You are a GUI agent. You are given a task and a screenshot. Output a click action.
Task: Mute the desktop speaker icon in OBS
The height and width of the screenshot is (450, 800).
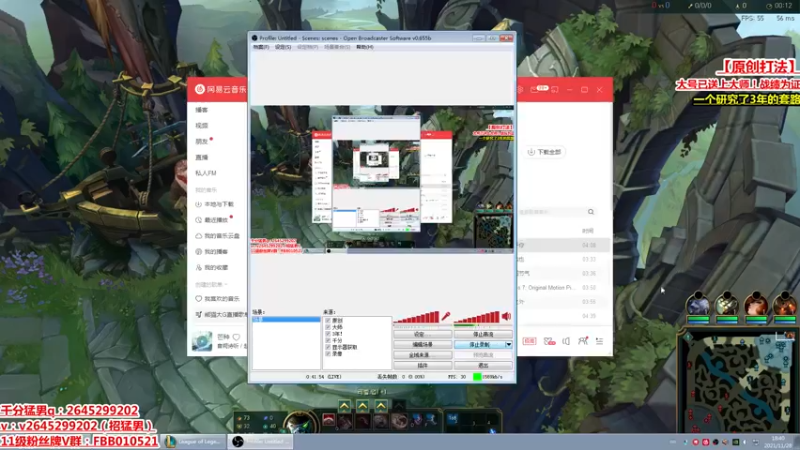(507, 316)
